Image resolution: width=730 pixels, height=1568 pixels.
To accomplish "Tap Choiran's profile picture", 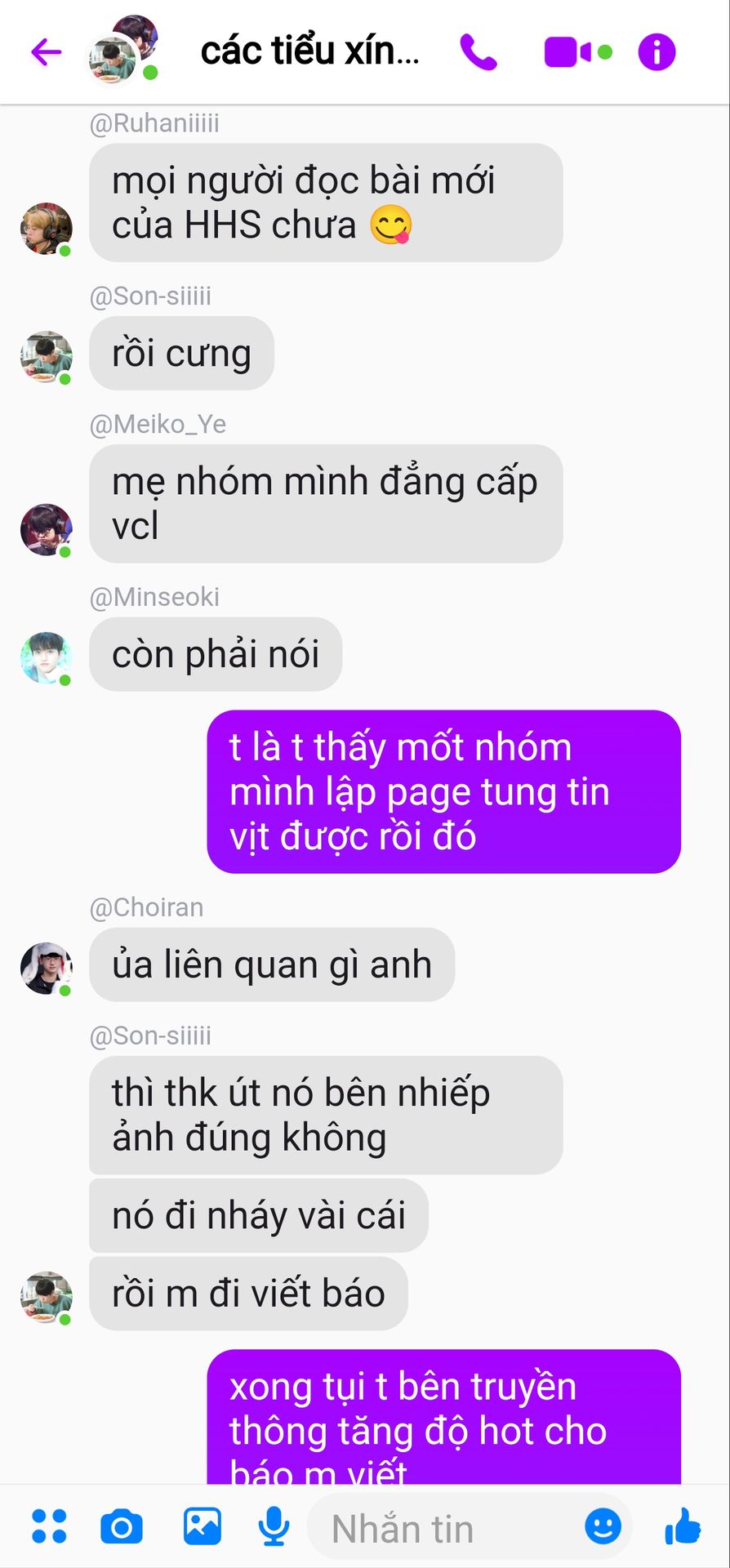I will (x=47, y=969).
